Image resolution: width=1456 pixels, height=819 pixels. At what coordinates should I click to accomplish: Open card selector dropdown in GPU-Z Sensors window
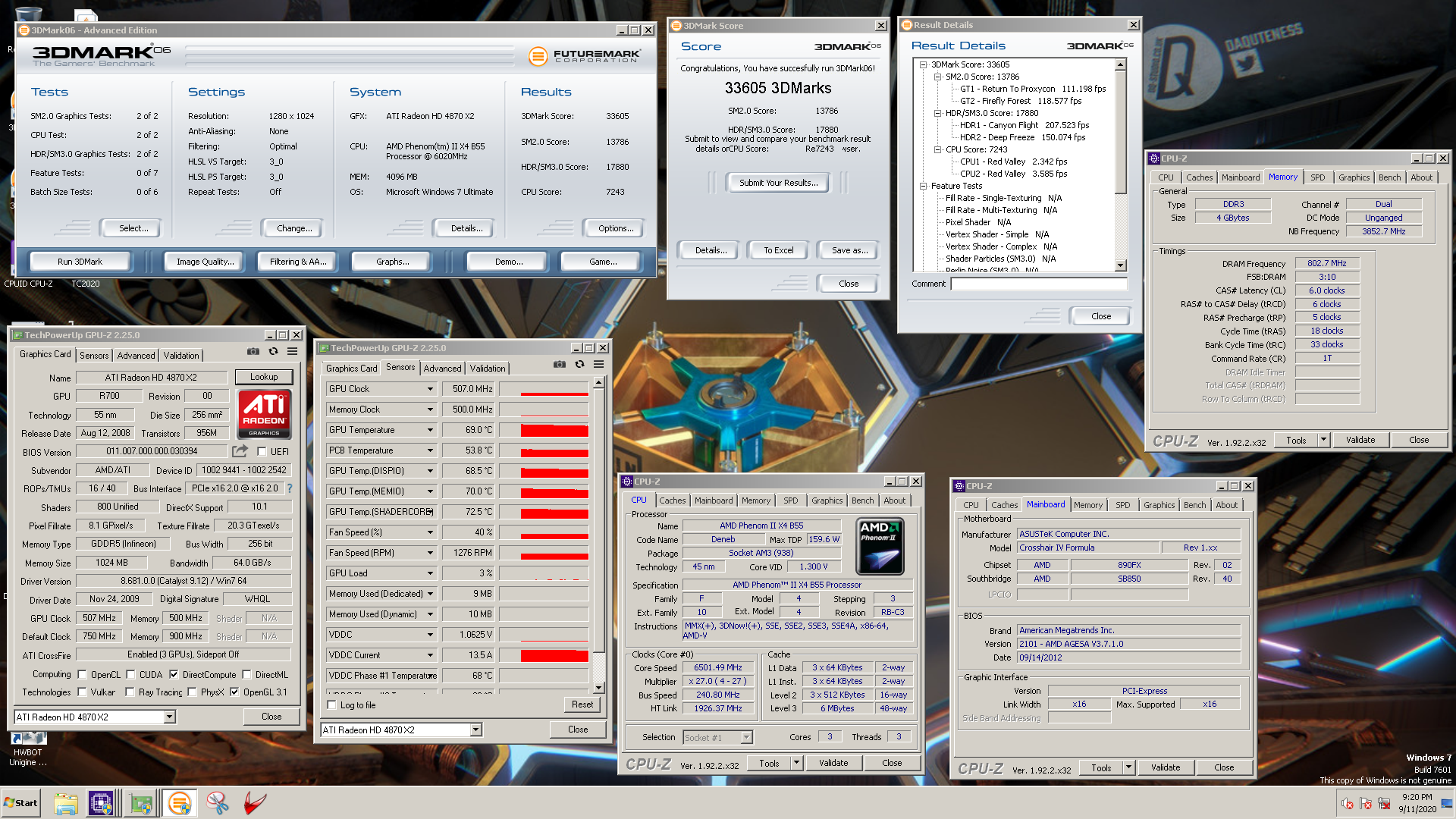475,730
